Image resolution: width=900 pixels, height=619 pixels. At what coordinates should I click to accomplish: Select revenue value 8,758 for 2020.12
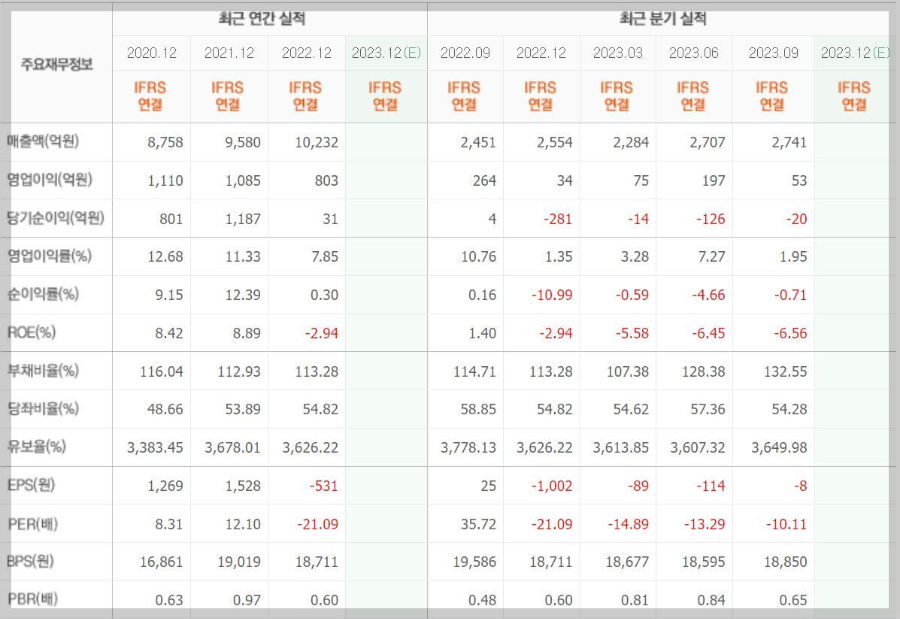pyautogui.click(x=165, y=142)
